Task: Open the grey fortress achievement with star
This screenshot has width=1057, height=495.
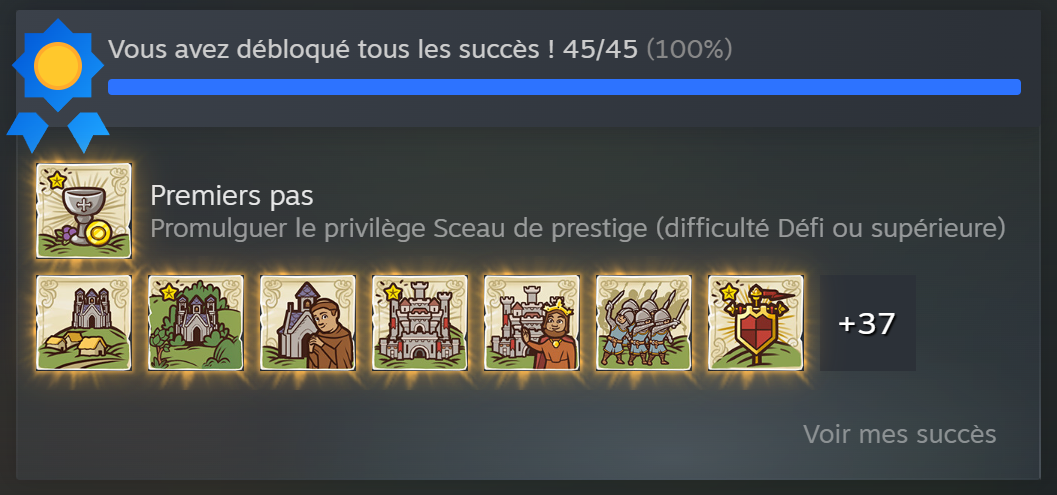Action: click(x=419, y=323)
